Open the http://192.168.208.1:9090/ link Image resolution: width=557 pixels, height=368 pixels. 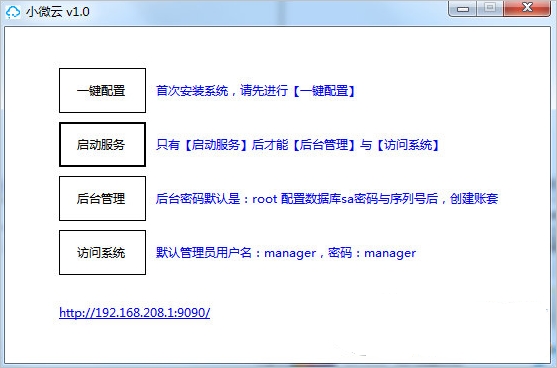pos(135,313)
